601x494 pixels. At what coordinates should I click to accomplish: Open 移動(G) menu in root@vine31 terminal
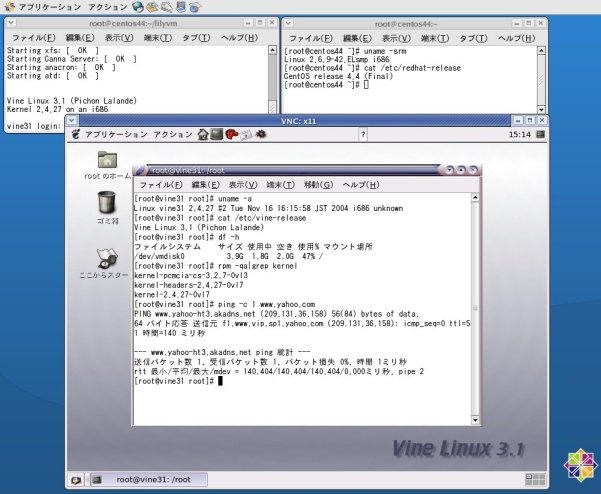coord(319,185)
